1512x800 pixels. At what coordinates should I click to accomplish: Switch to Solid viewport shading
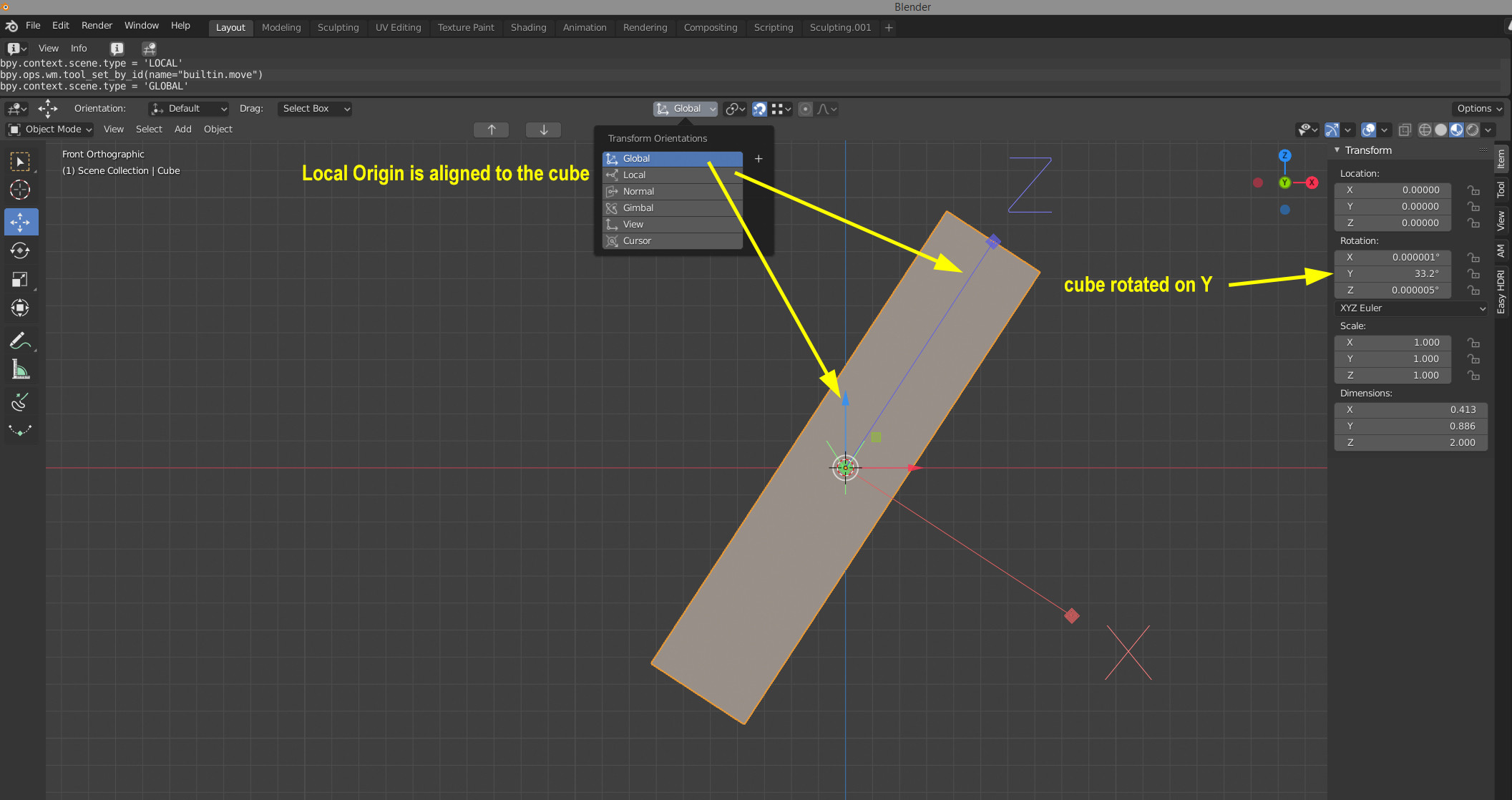coord(1440,130)
